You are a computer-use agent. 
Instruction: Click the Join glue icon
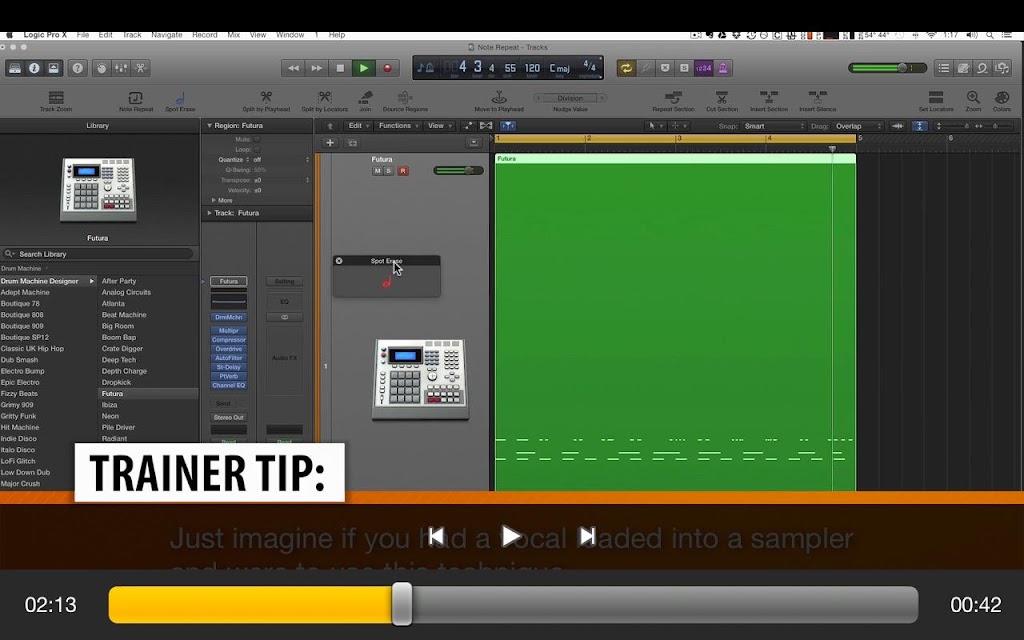(x=365, y=97)
